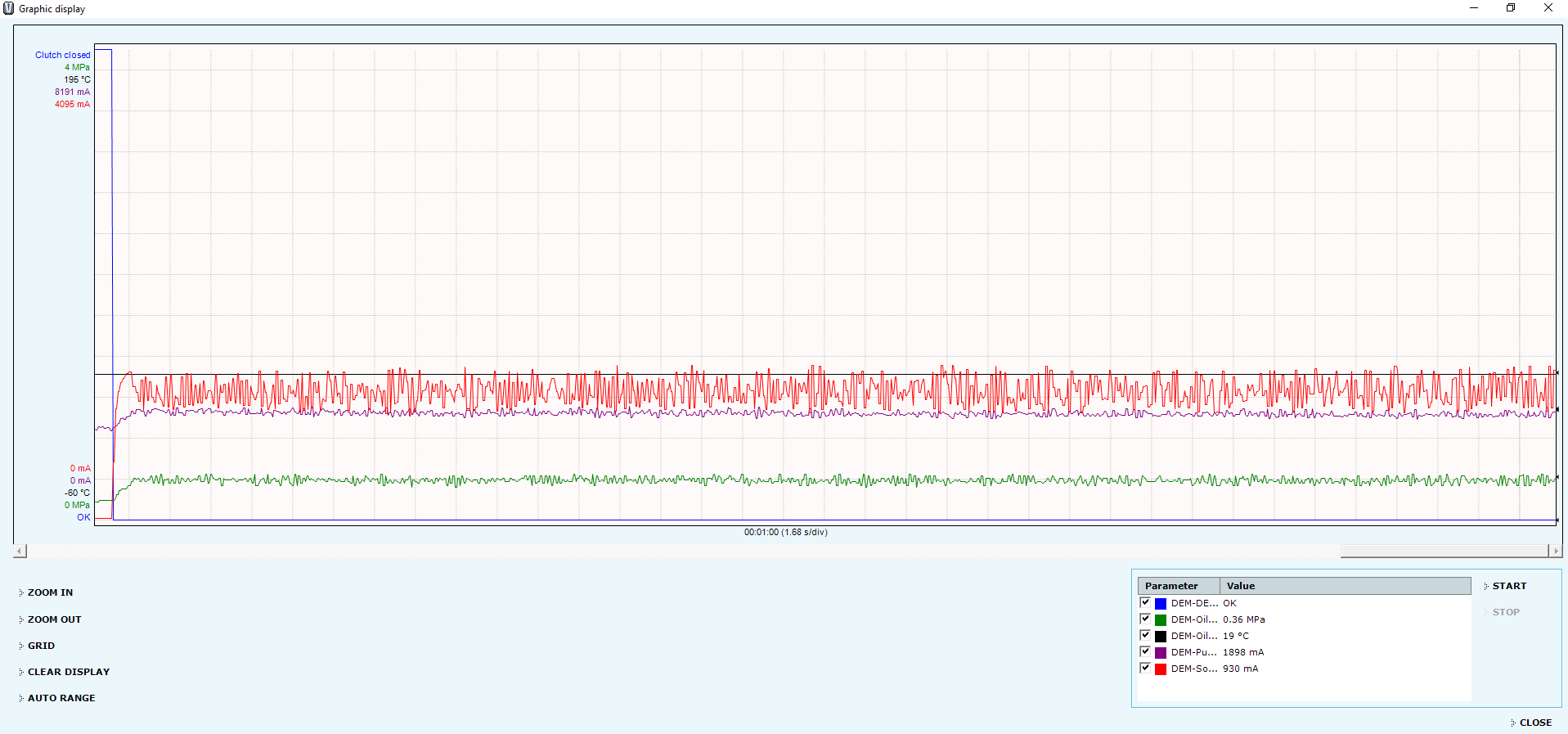Apply AUTO RANGE to the graph

[x=61, y=698]
